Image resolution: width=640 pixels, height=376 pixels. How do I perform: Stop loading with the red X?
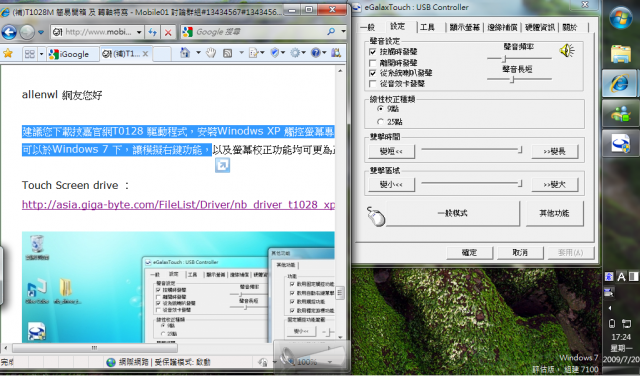click(x=168, y=32)
